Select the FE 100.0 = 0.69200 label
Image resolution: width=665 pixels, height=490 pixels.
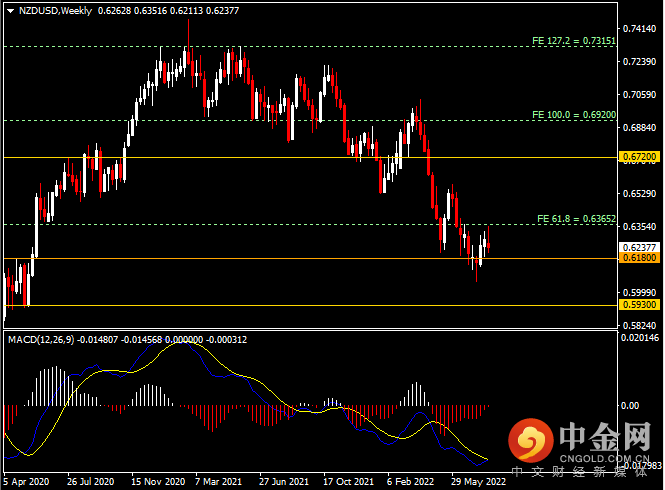tap(574, 115)
